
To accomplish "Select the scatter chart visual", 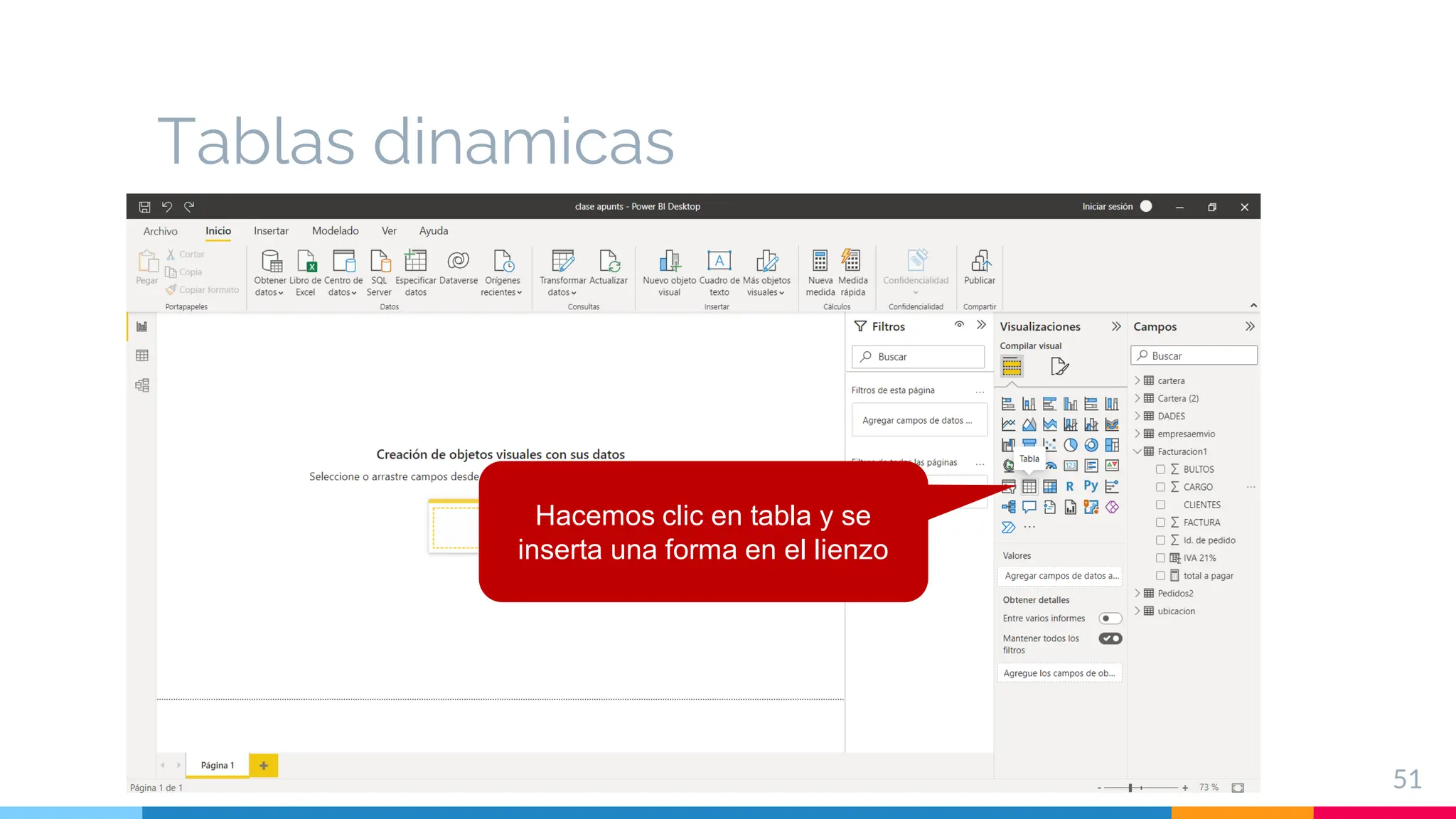I will pos(1049,445).
